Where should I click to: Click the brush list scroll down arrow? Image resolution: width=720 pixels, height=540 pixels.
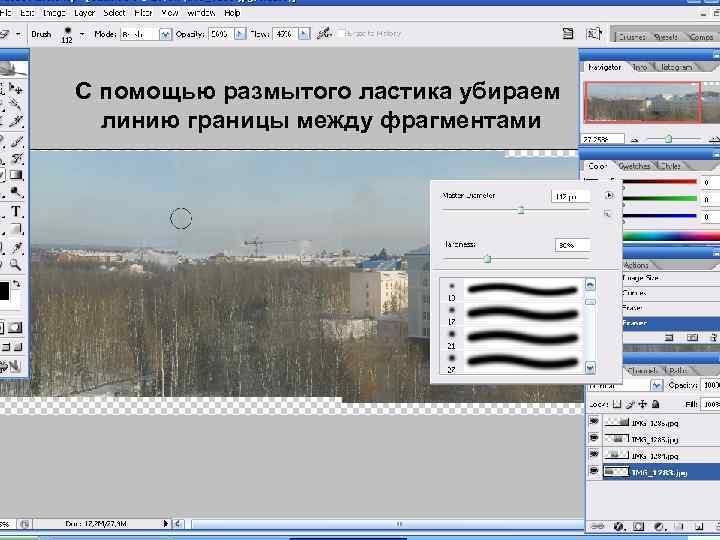pos(590,367)
